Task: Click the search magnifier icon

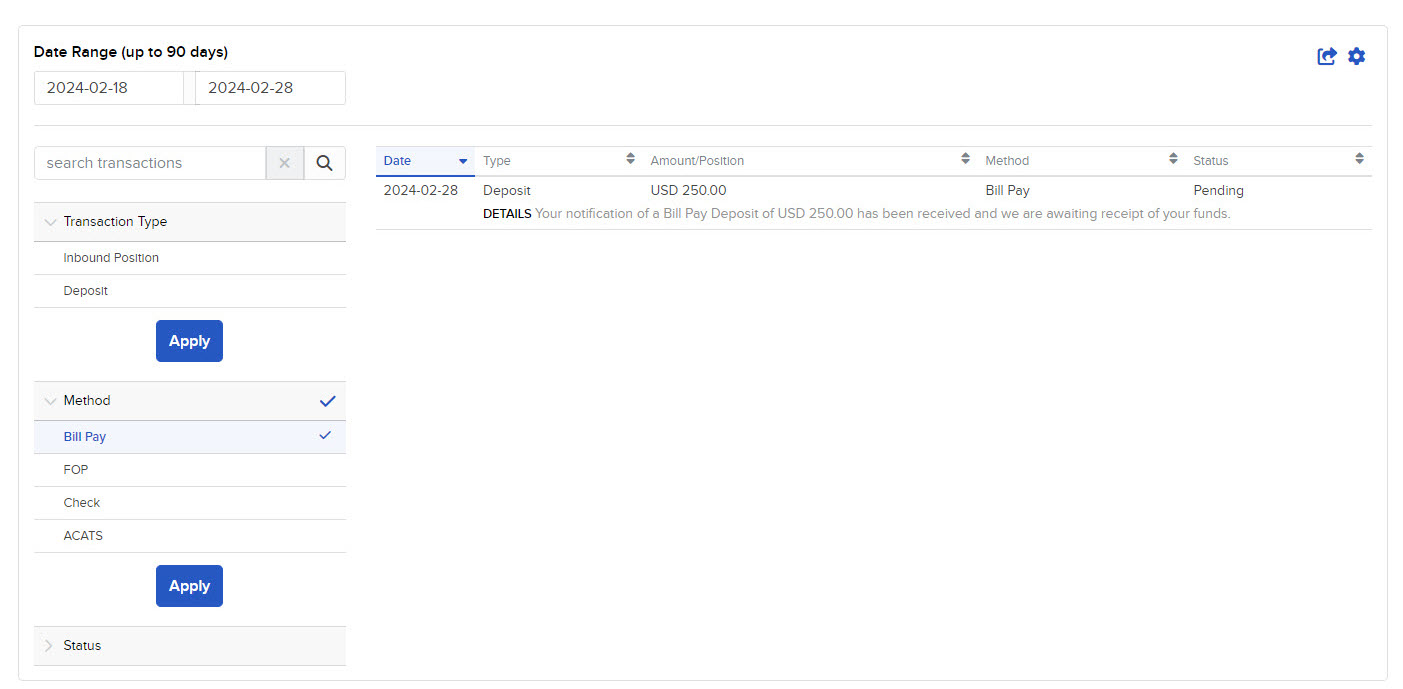Action: (x=324, y=162)
